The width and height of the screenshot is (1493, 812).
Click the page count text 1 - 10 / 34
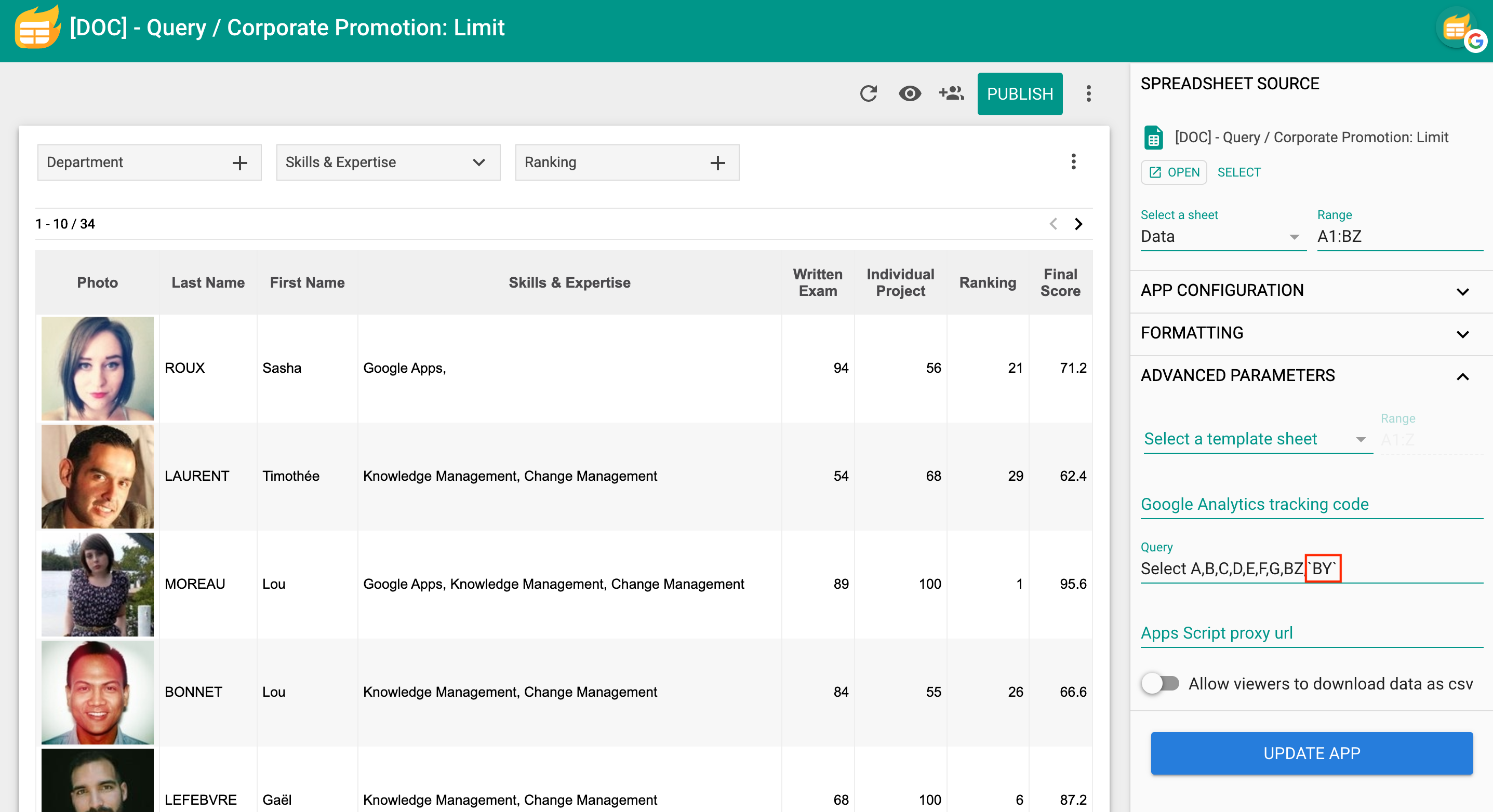[x=65, y=224]
